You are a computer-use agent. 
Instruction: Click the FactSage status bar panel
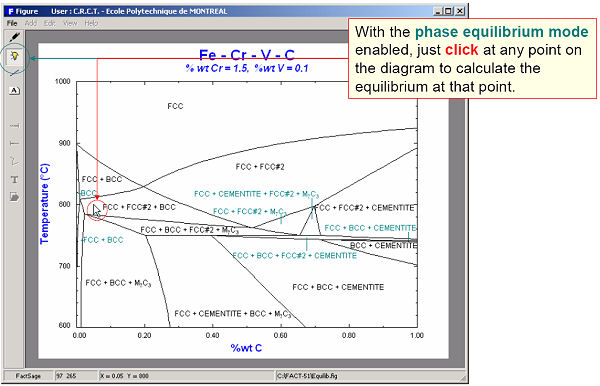(x=28, y=376)
